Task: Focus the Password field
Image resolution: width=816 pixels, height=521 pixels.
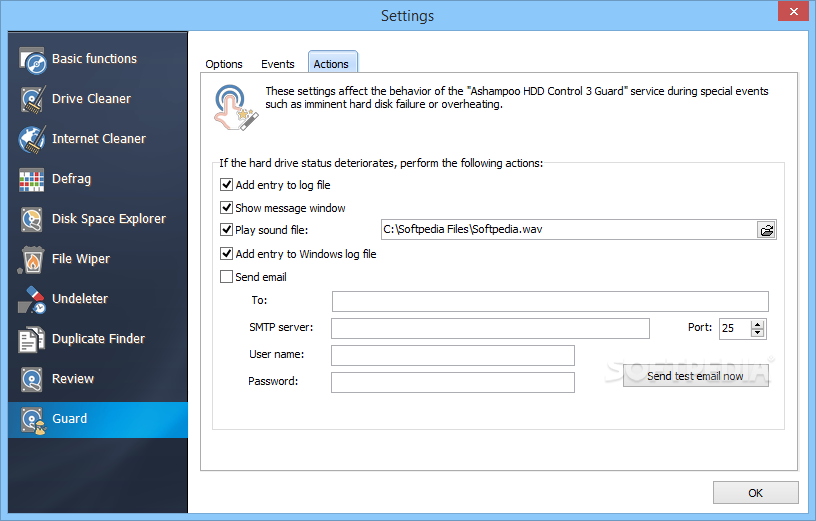Action: (453, 383)
